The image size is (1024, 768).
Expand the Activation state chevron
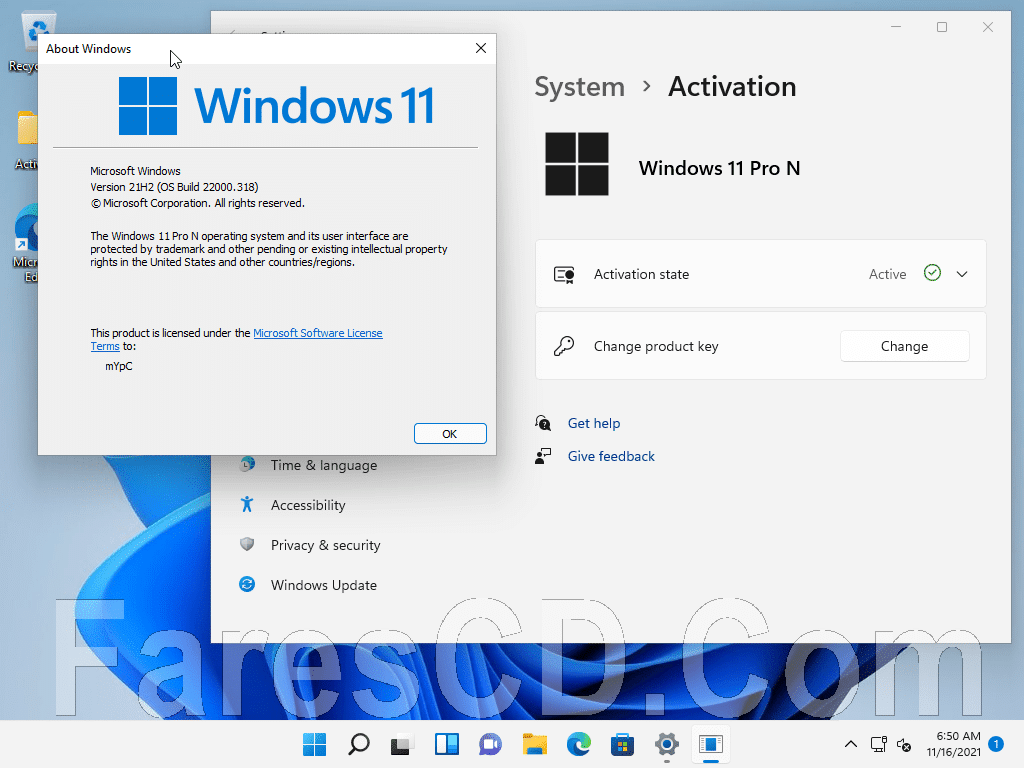click(962, 274)
